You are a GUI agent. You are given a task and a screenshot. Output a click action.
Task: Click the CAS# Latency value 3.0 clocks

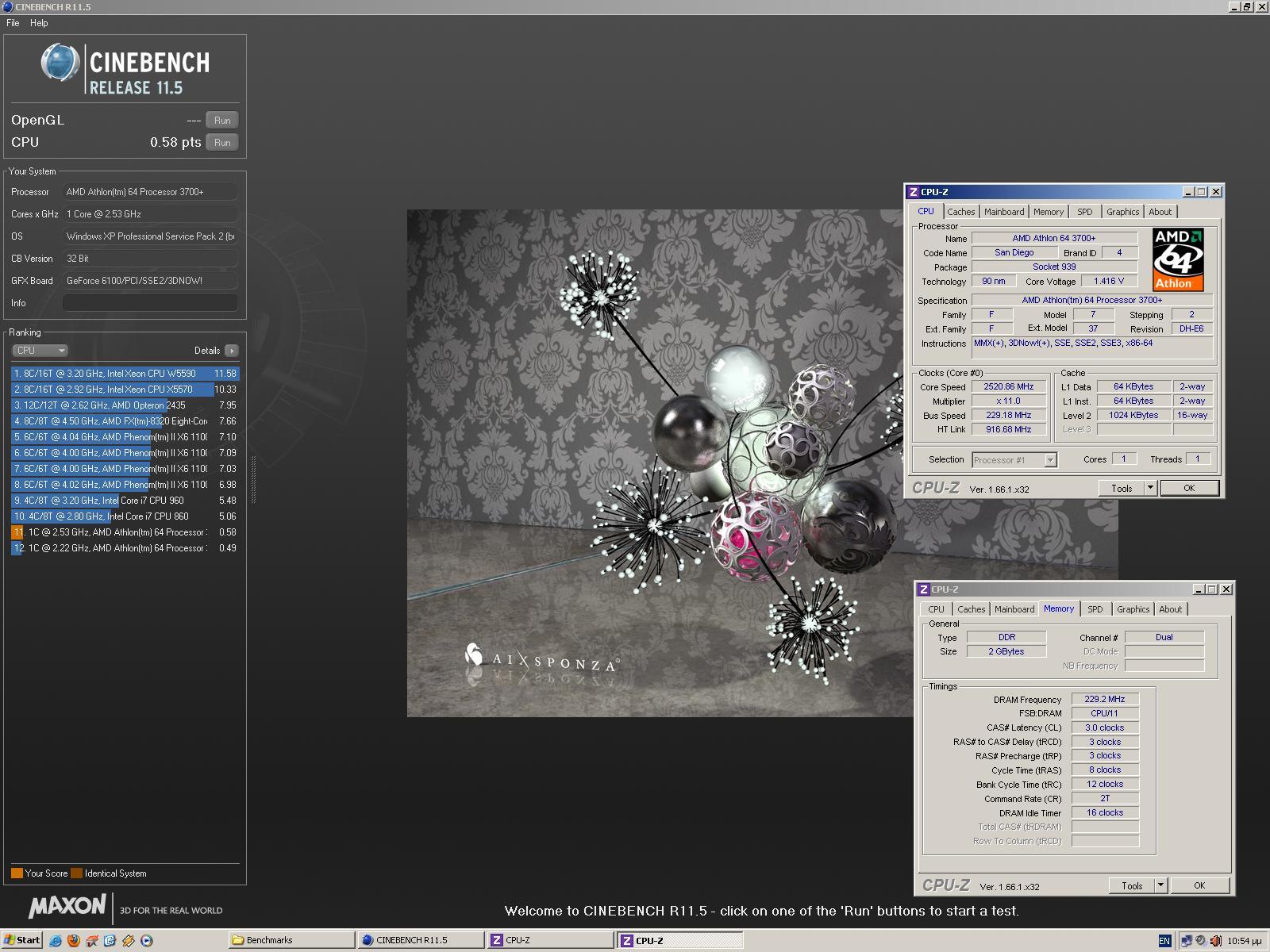coord(1105,728)
